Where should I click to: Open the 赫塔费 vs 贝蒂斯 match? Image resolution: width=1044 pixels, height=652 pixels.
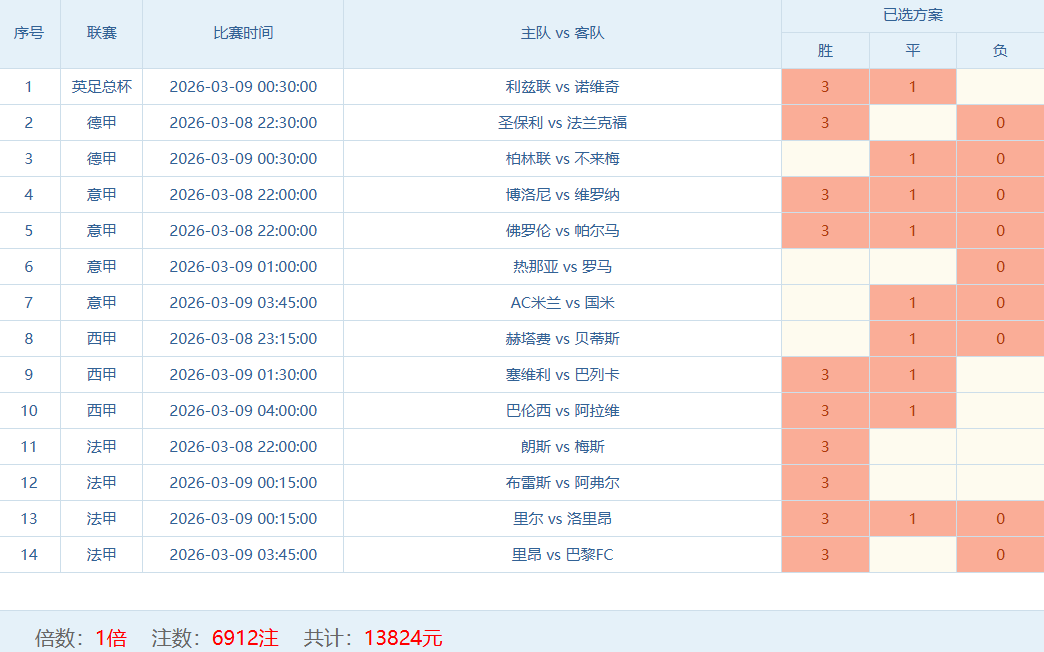562,339
